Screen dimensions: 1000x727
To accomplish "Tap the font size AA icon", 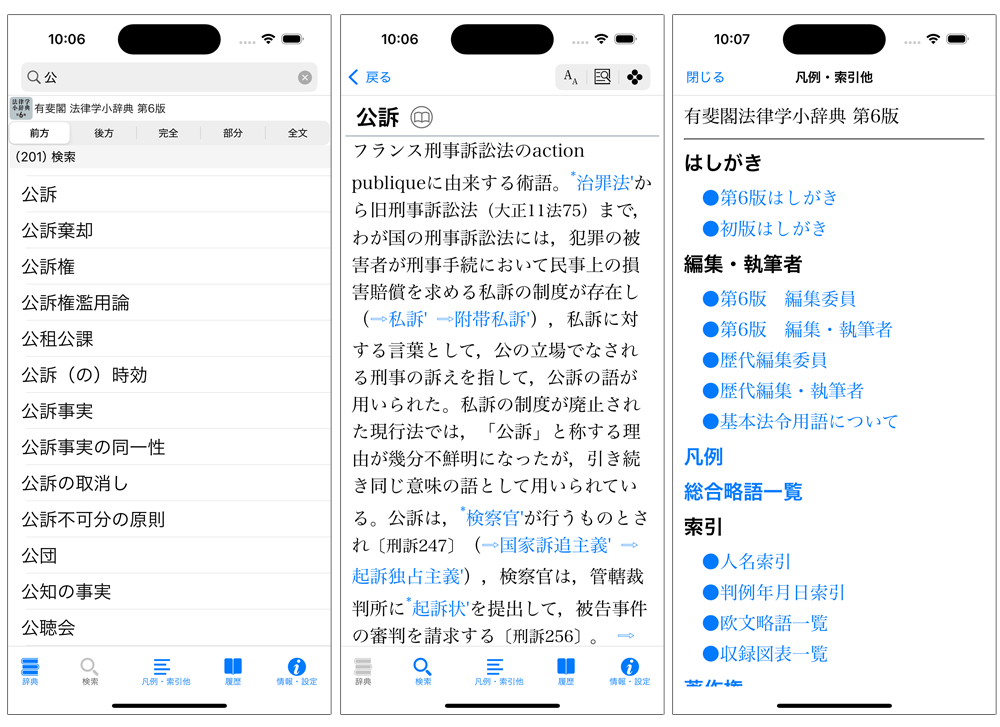I will (571, 78).
